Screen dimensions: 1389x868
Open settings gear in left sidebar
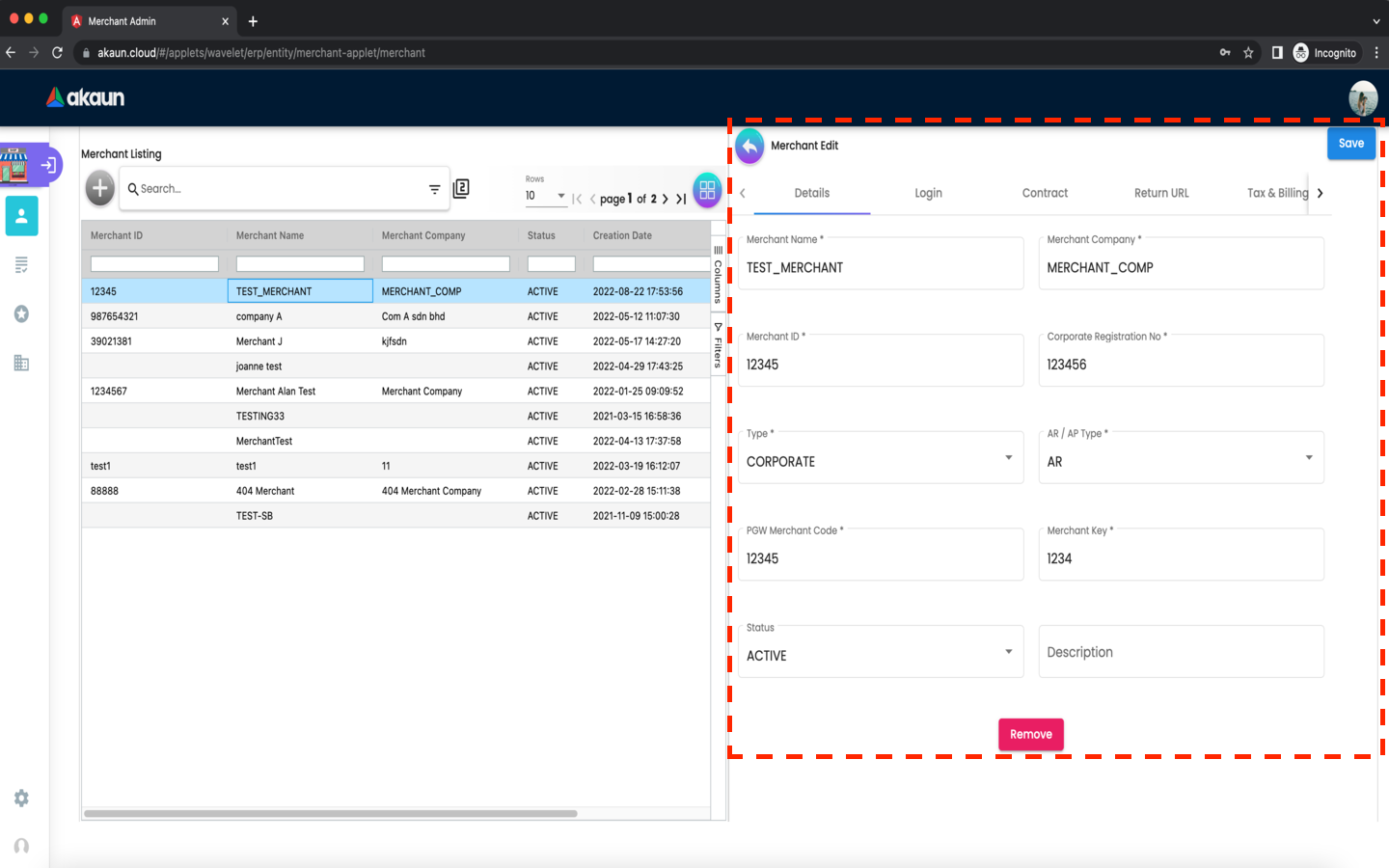[21, 799]
